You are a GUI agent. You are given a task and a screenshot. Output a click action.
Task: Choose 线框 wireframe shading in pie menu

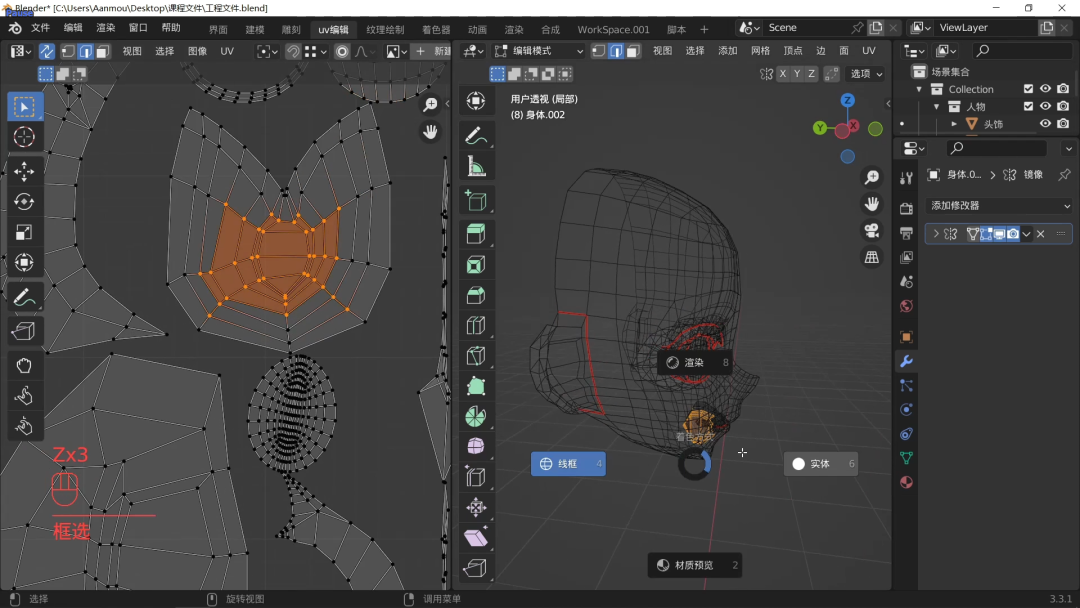pos(568,463)
